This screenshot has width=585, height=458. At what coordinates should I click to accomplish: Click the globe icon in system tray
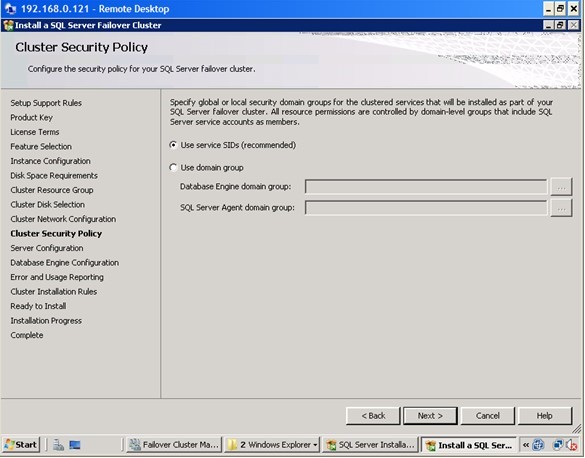[538, 445]
